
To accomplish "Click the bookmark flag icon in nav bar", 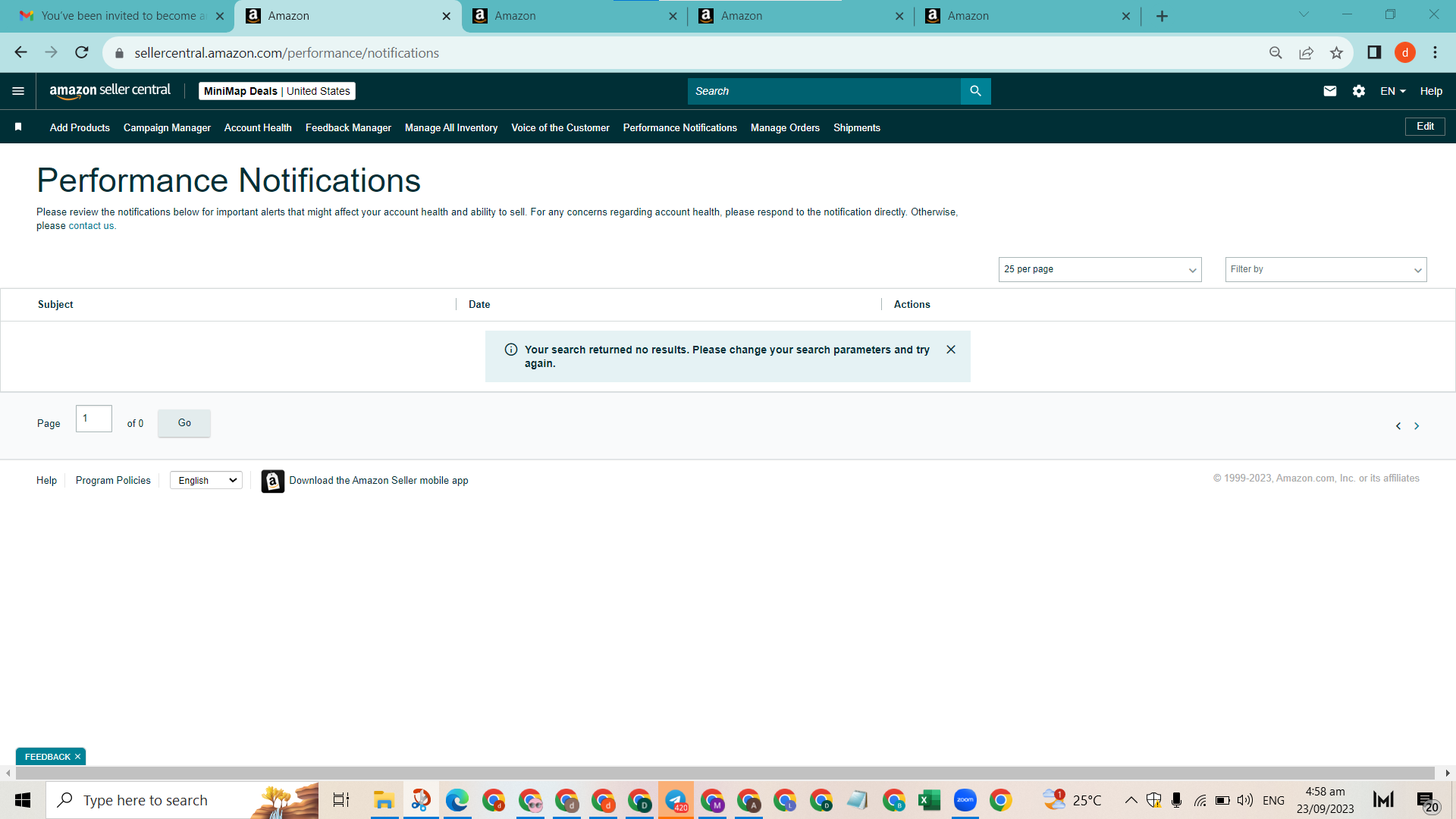I will click(x=18, y=127).
